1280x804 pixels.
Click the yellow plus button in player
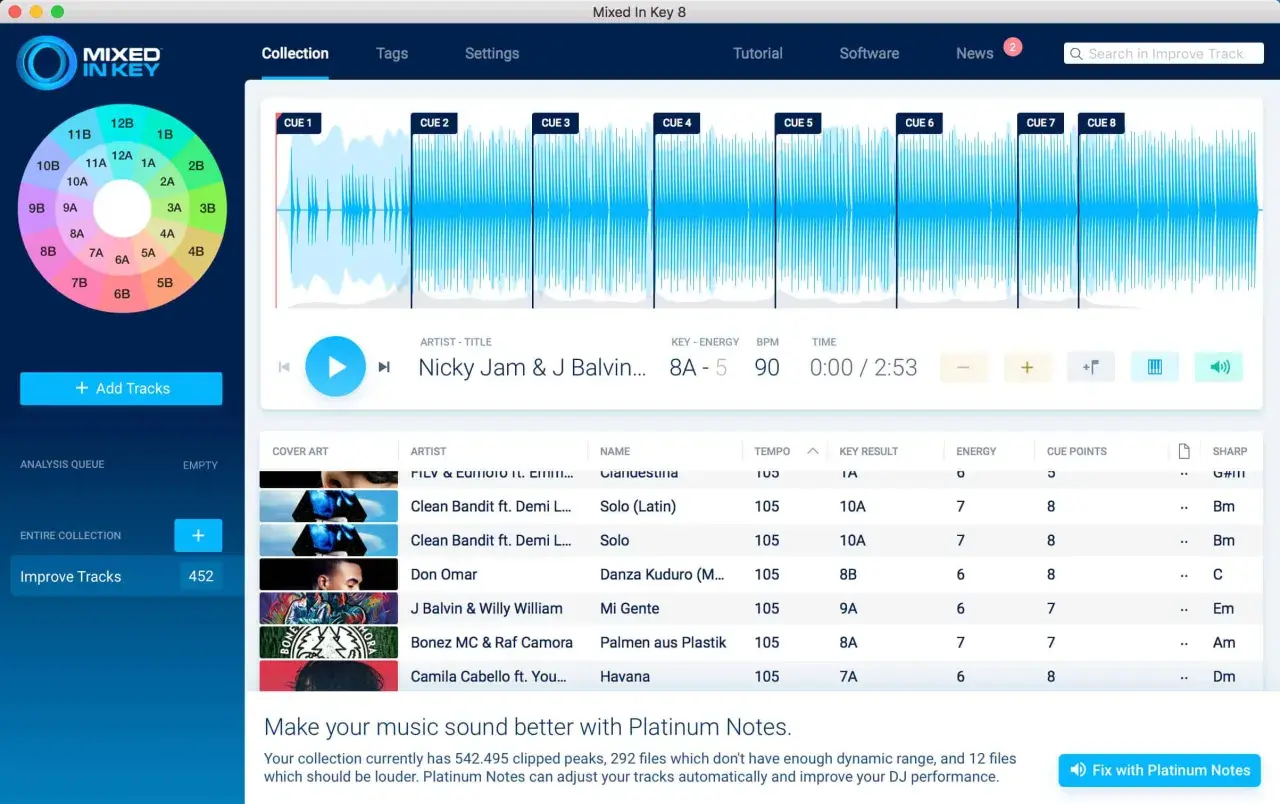(x=1027, y=367)
